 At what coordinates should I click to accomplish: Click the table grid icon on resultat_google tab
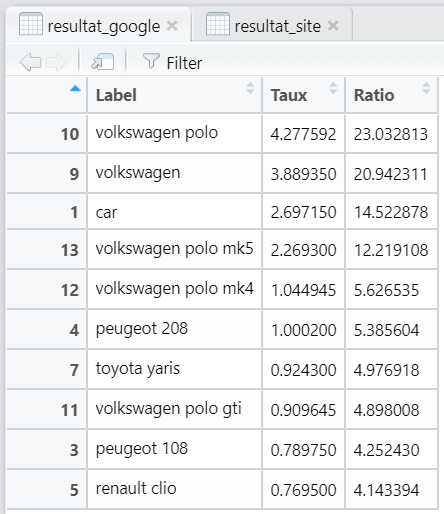coord(31,24)
